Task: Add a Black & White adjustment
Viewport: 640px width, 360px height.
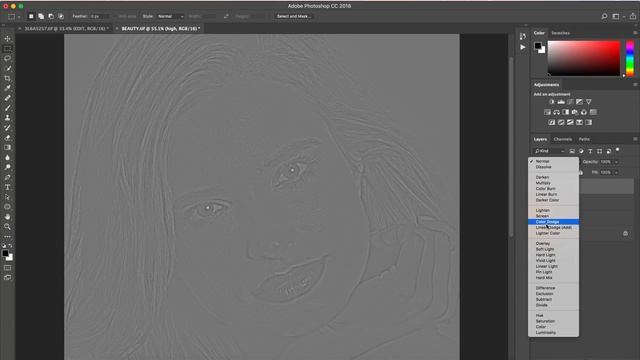Action: 566,112
